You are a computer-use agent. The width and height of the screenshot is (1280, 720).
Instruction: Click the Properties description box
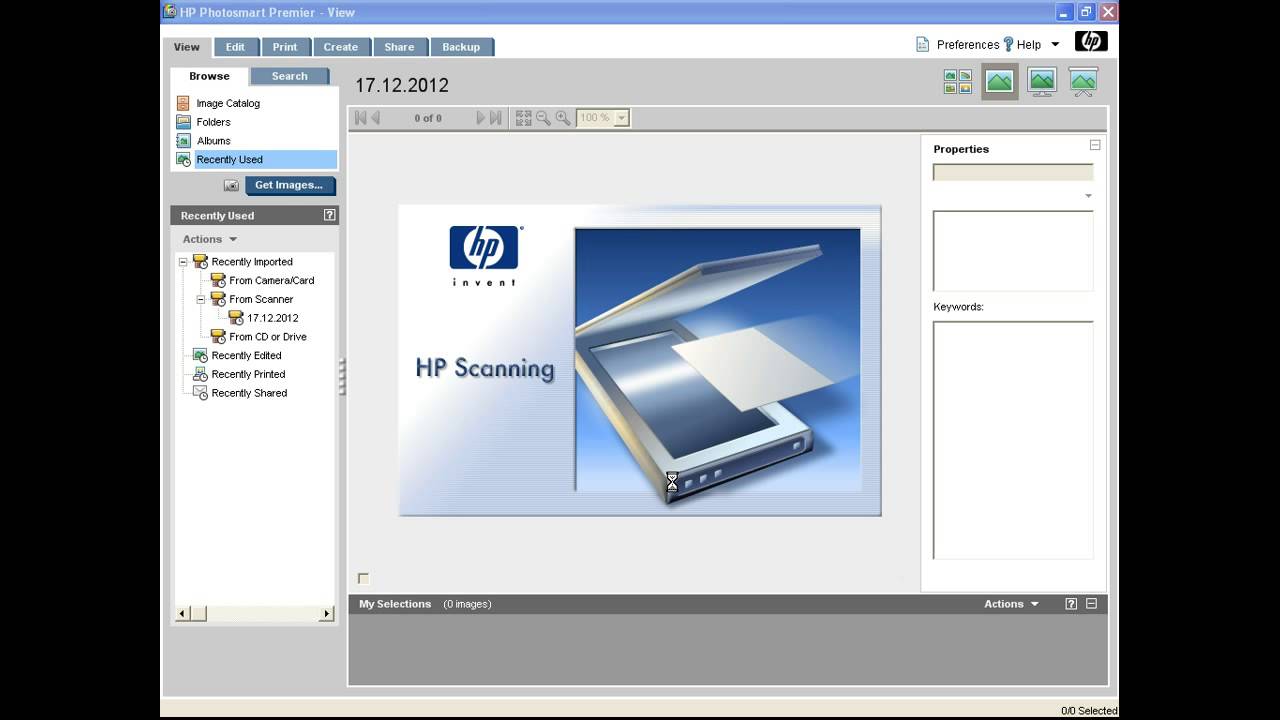[x=1013, y=251]
